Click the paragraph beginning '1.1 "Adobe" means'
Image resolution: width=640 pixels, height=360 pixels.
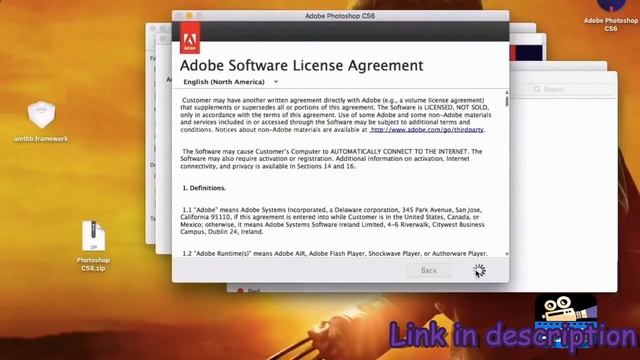point(333,221)
